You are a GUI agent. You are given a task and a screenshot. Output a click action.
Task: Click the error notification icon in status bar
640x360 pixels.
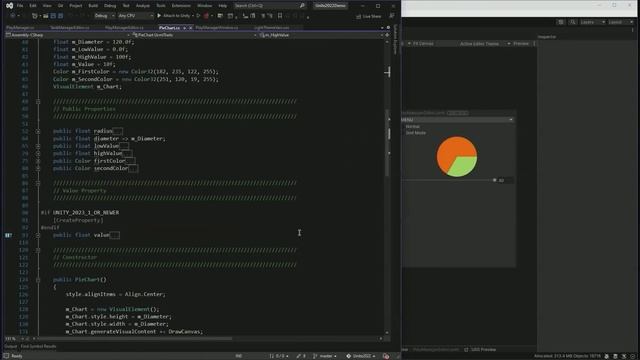pos(386,356)
